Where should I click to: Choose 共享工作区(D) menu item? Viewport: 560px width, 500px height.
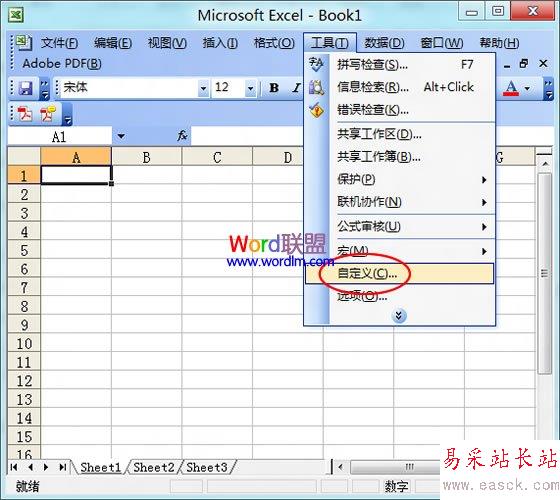tap(400, 134)
